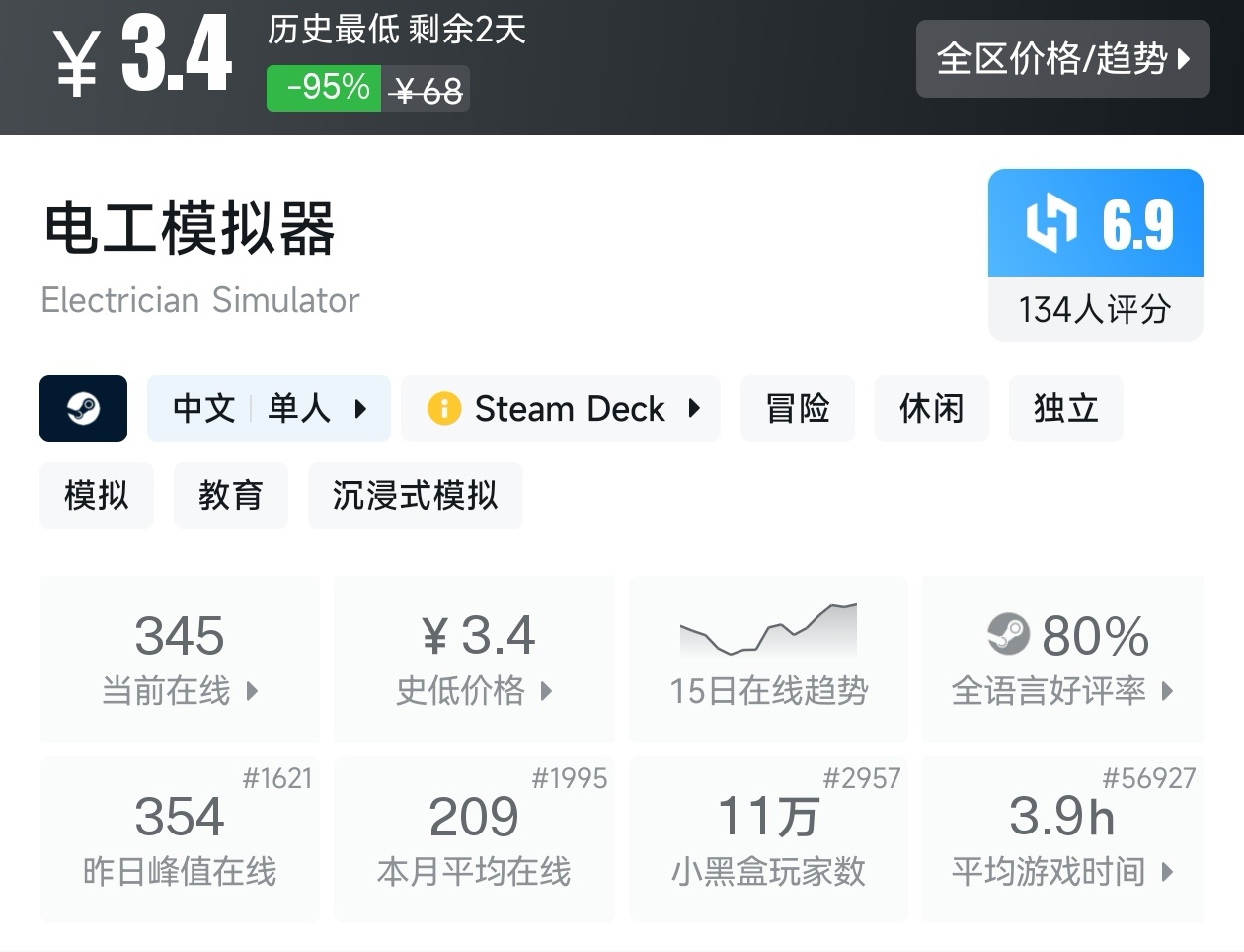
Task: Select the 冒险 adventure tag
Action: pyautogui.click(x=798, y=409)
